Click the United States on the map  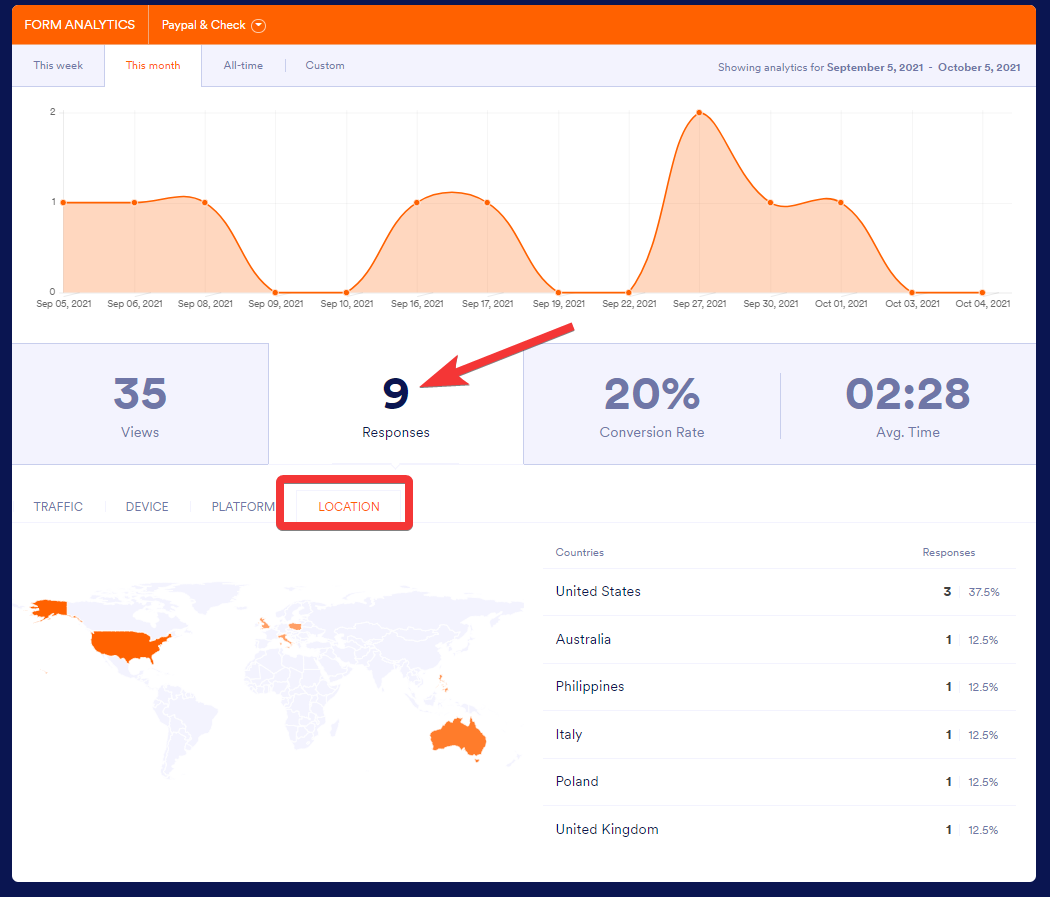125,645
